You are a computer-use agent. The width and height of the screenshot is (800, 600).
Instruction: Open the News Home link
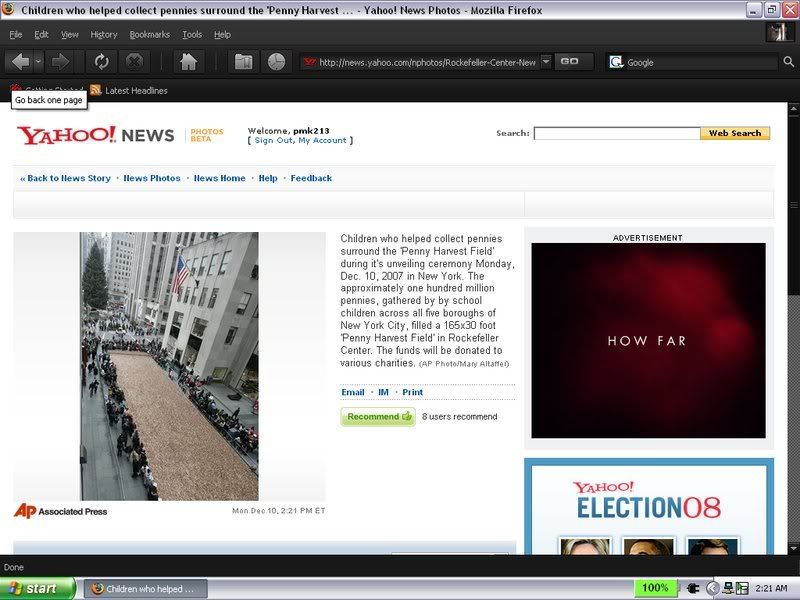tap(219, 178)
